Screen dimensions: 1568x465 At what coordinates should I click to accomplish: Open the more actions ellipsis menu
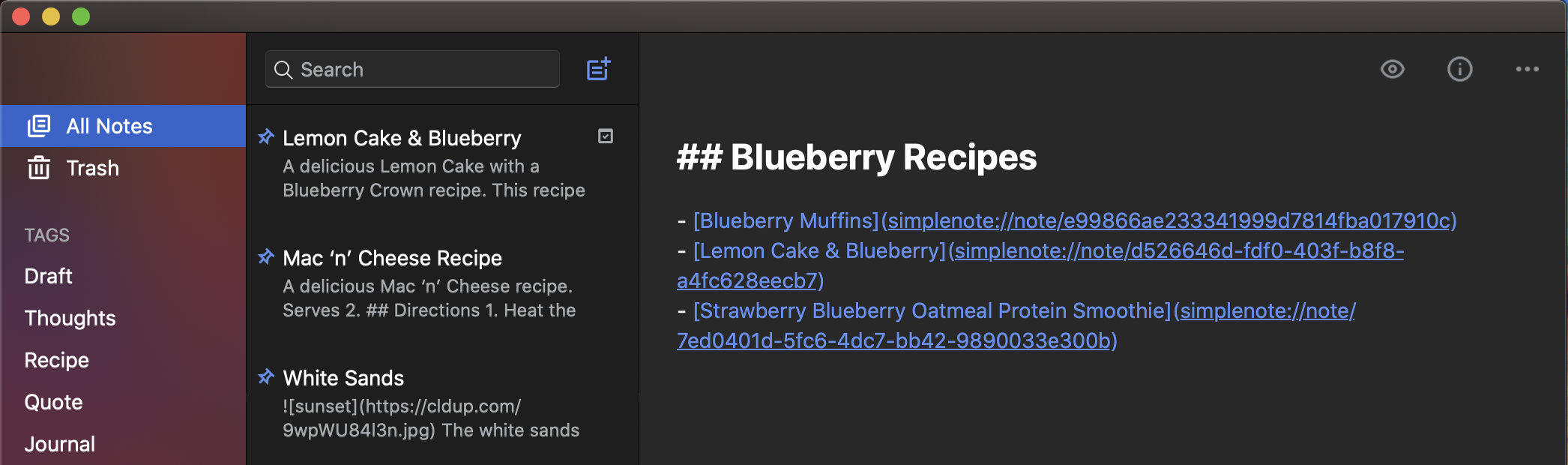(x=1527, y=70)
